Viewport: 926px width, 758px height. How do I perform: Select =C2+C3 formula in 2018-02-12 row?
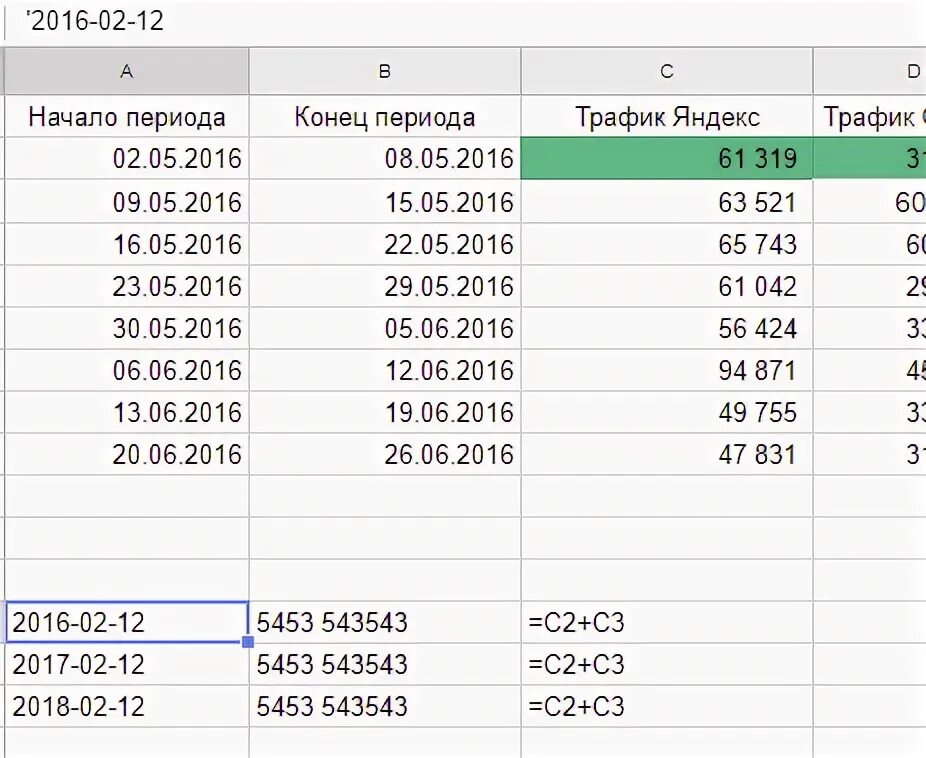pyautogui.click(x=667, y=706)
